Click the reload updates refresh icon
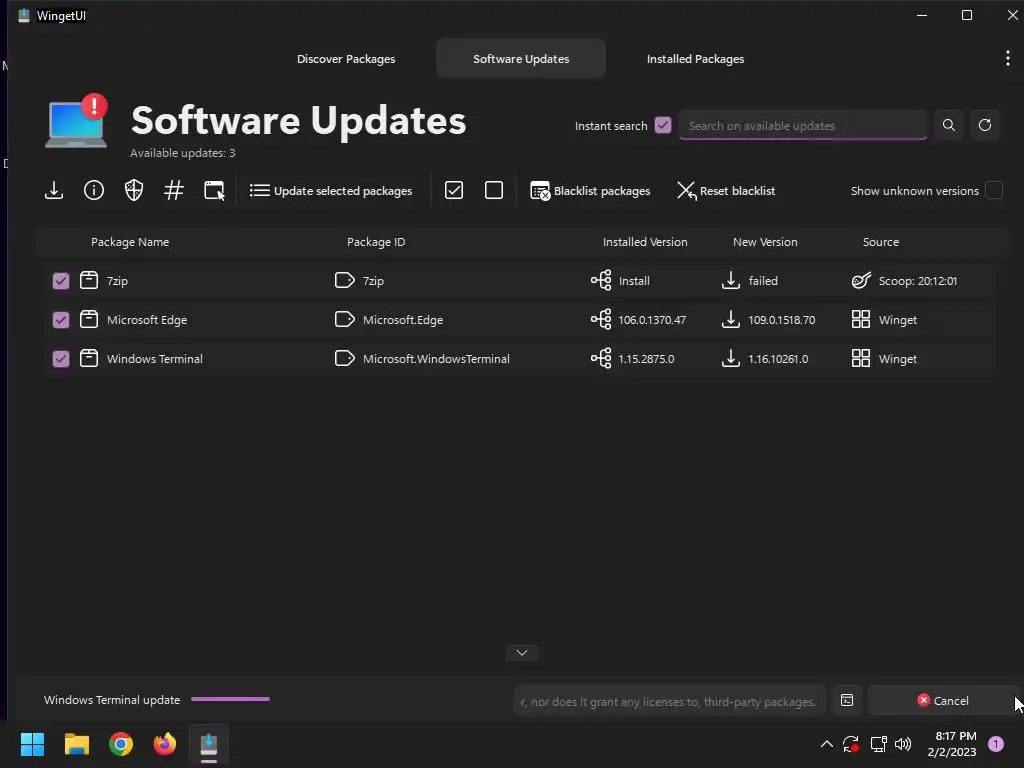 (x=985, y=125)
